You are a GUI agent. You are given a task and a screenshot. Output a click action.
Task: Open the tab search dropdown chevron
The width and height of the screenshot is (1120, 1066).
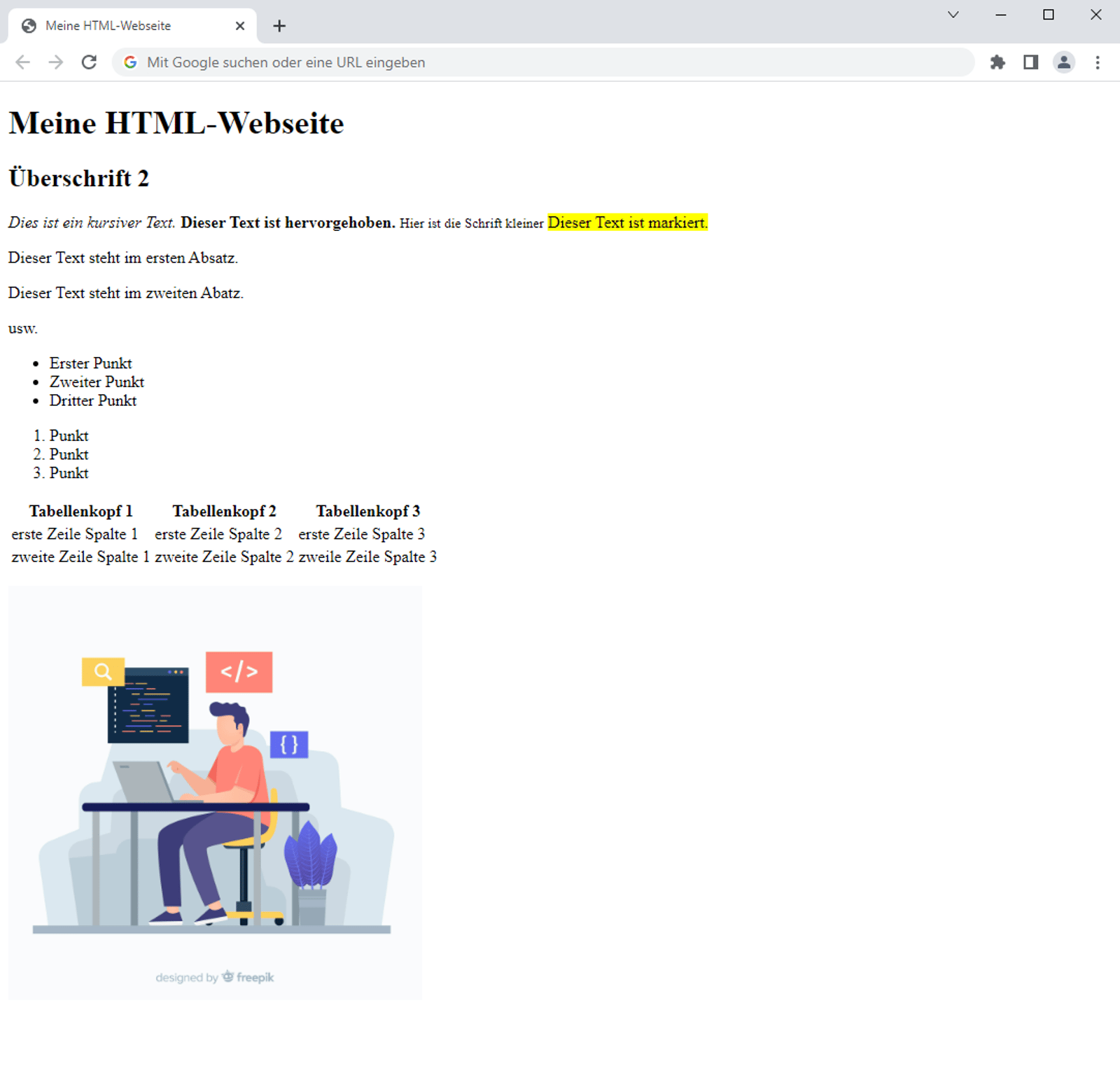952,14
